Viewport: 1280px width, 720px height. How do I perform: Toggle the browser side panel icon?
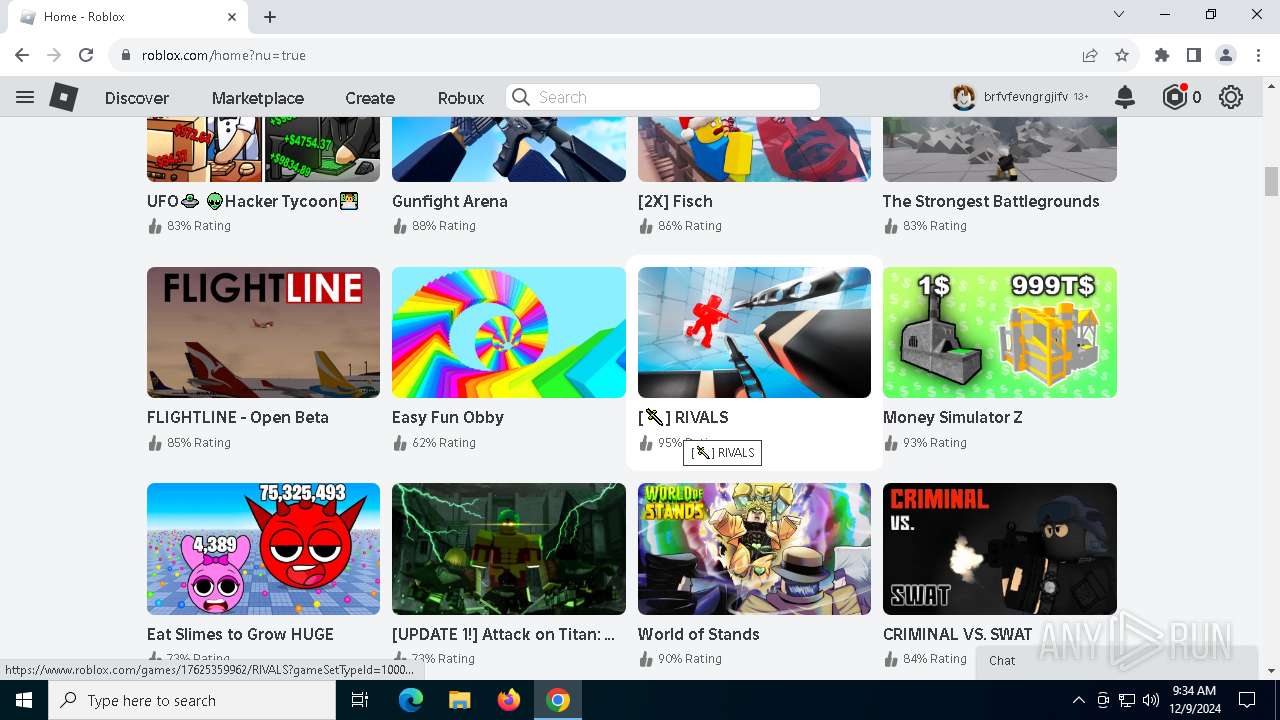[x=1194, y=55]
